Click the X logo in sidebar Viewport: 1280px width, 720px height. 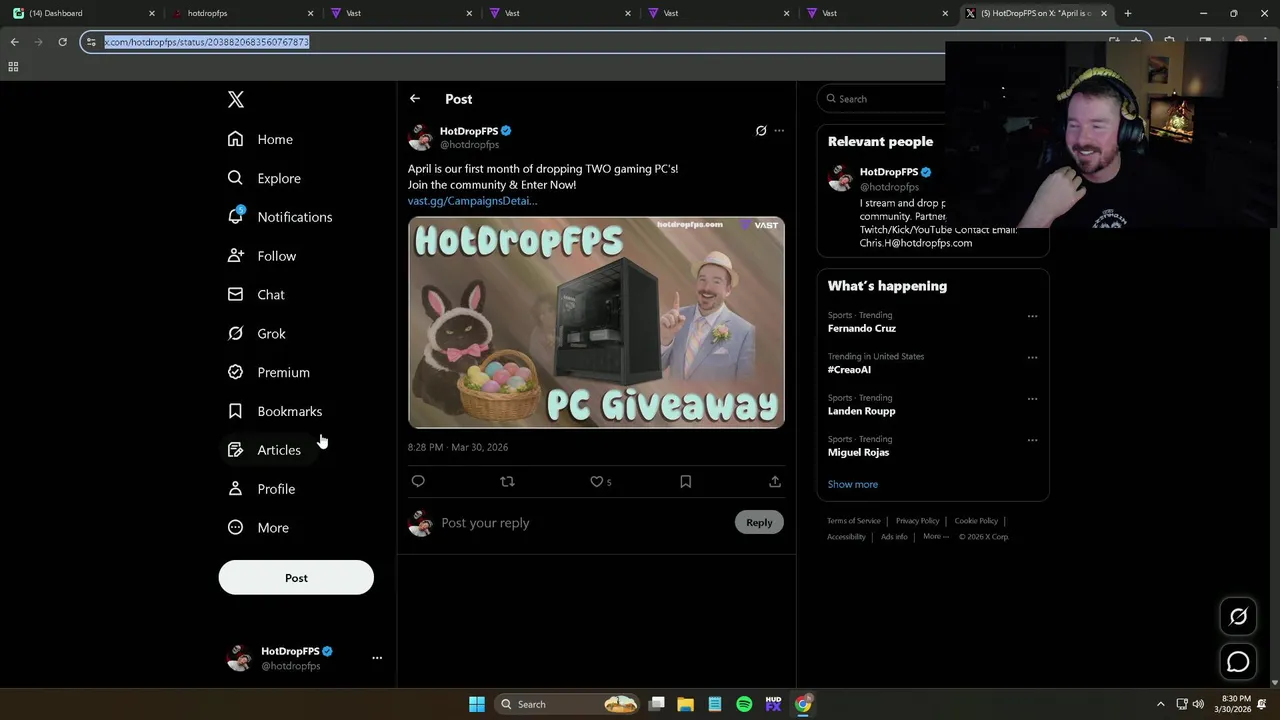coord(235,99)
